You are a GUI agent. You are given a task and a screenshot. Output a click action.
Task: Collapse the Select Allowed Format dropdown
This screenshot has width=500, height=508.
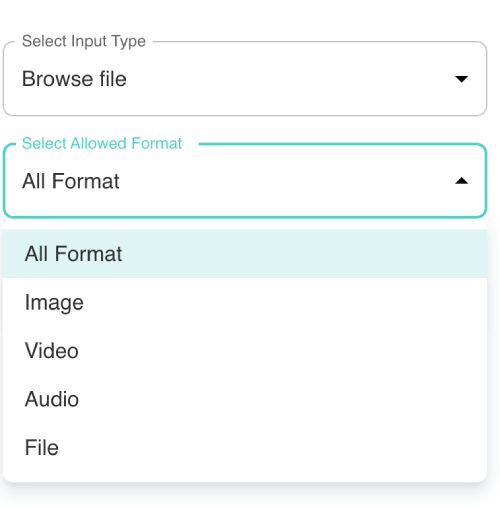(x=245, y=181)
